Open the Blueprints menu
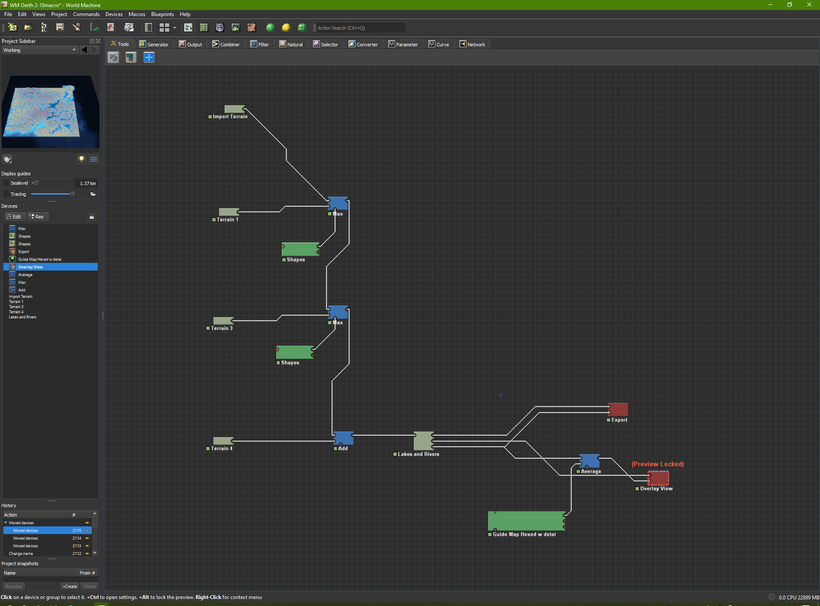Screen dimensions: 820x606 click(163, 14)
